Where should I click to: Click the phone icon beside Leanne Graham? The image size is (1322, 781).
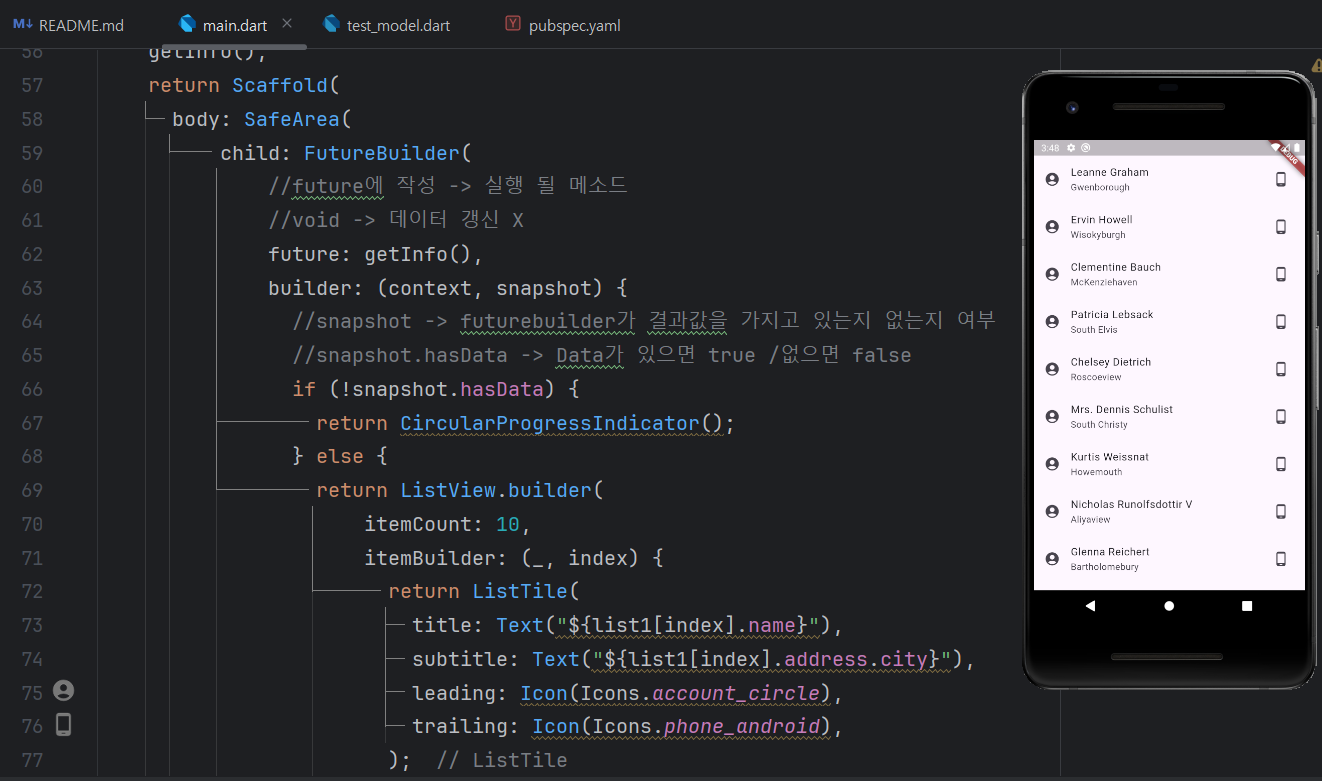pyautogui.click(x=1281, y=178)
